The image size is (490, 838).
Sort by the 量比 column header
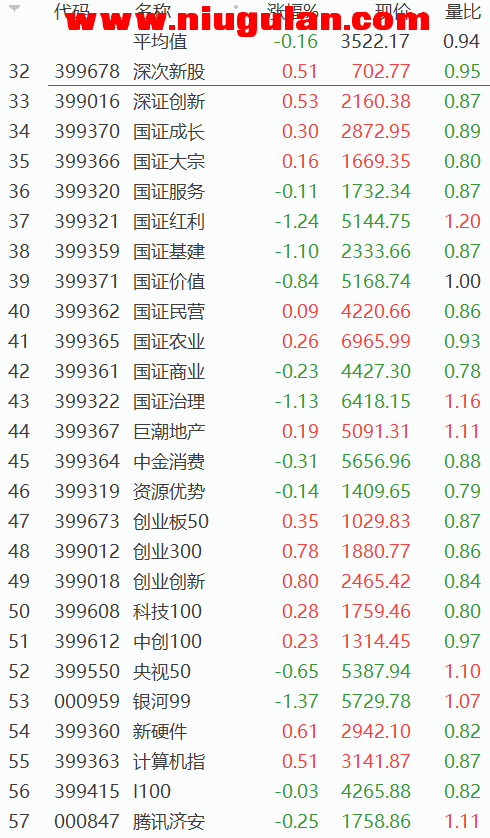462,11
